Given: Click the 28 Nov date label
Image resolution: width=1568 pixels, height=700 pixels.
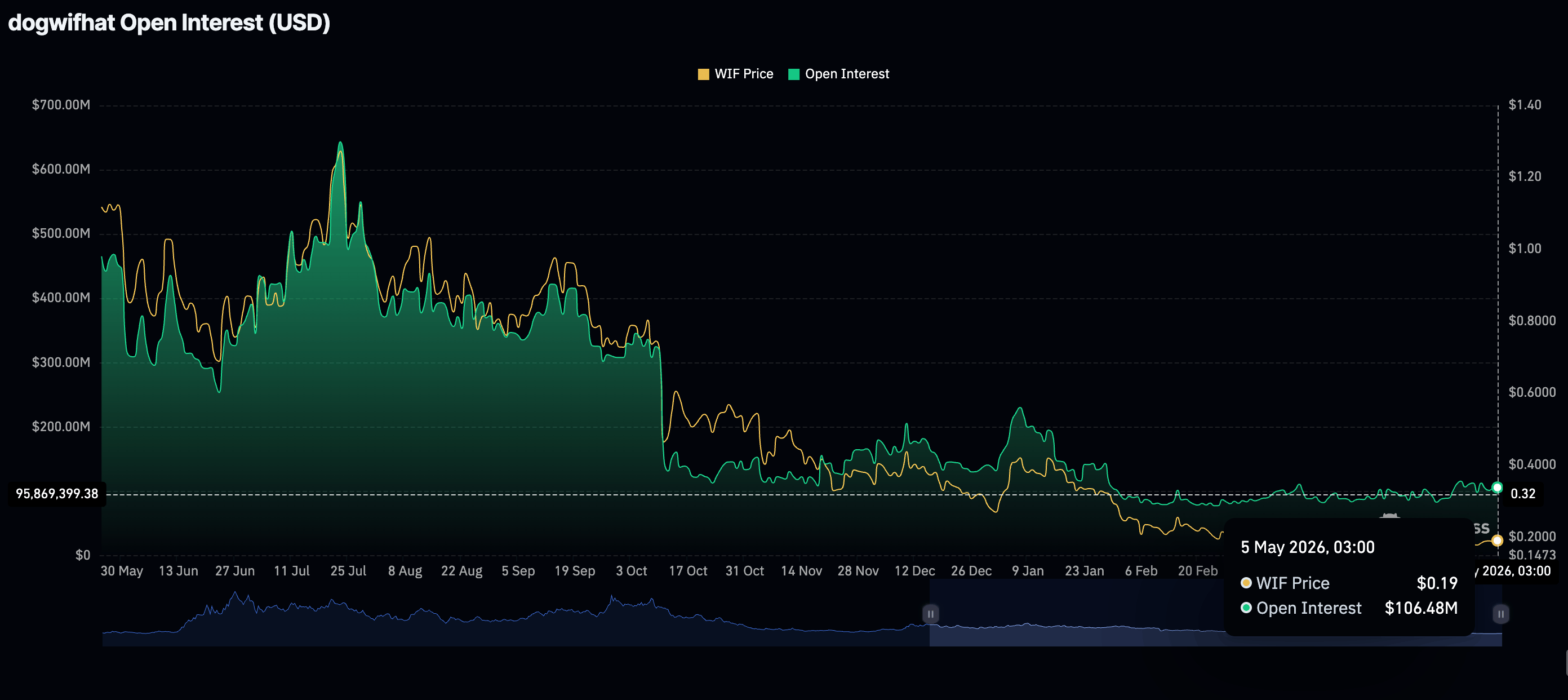Looking at the screenshot, I should (x=858, y=571).
